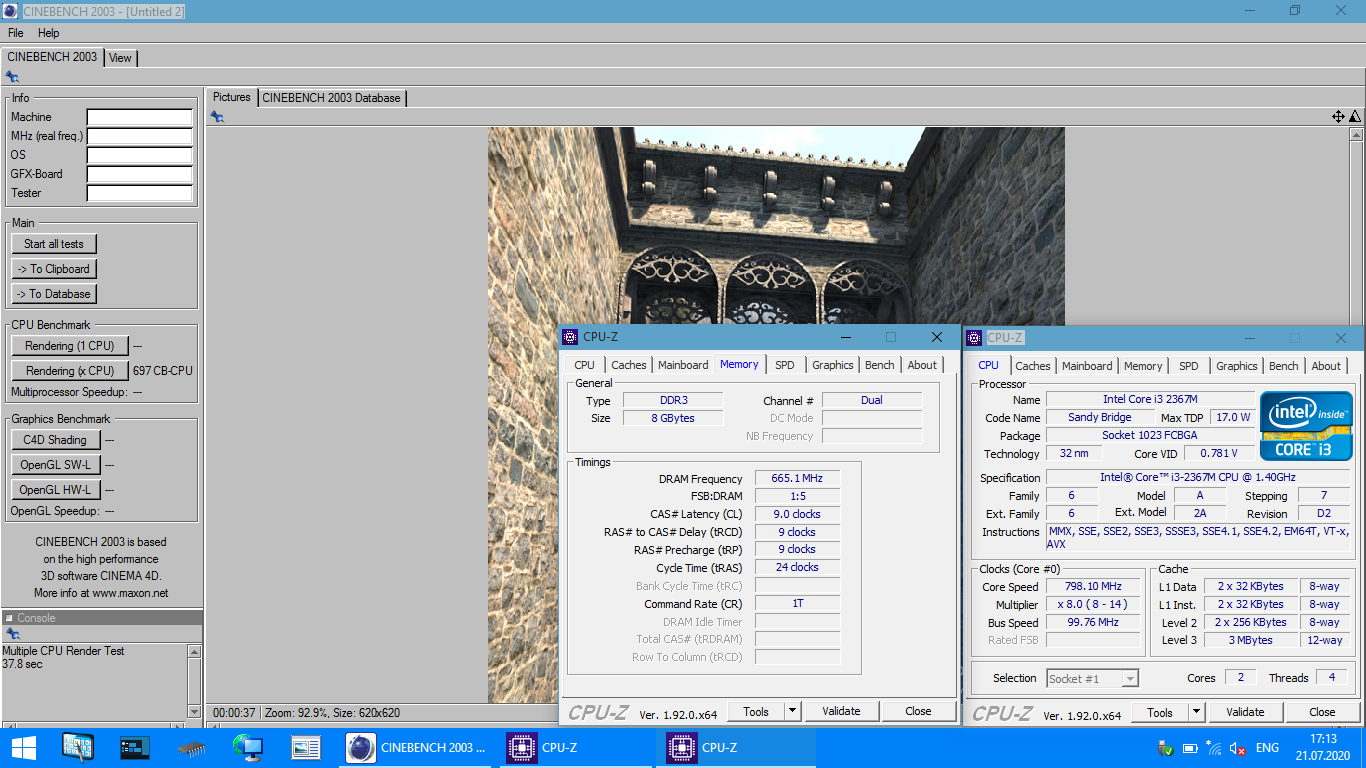Click the Wi-Fi network tray icon
The height and width of the screenshot is (768, 1366).
(1214, 748)
